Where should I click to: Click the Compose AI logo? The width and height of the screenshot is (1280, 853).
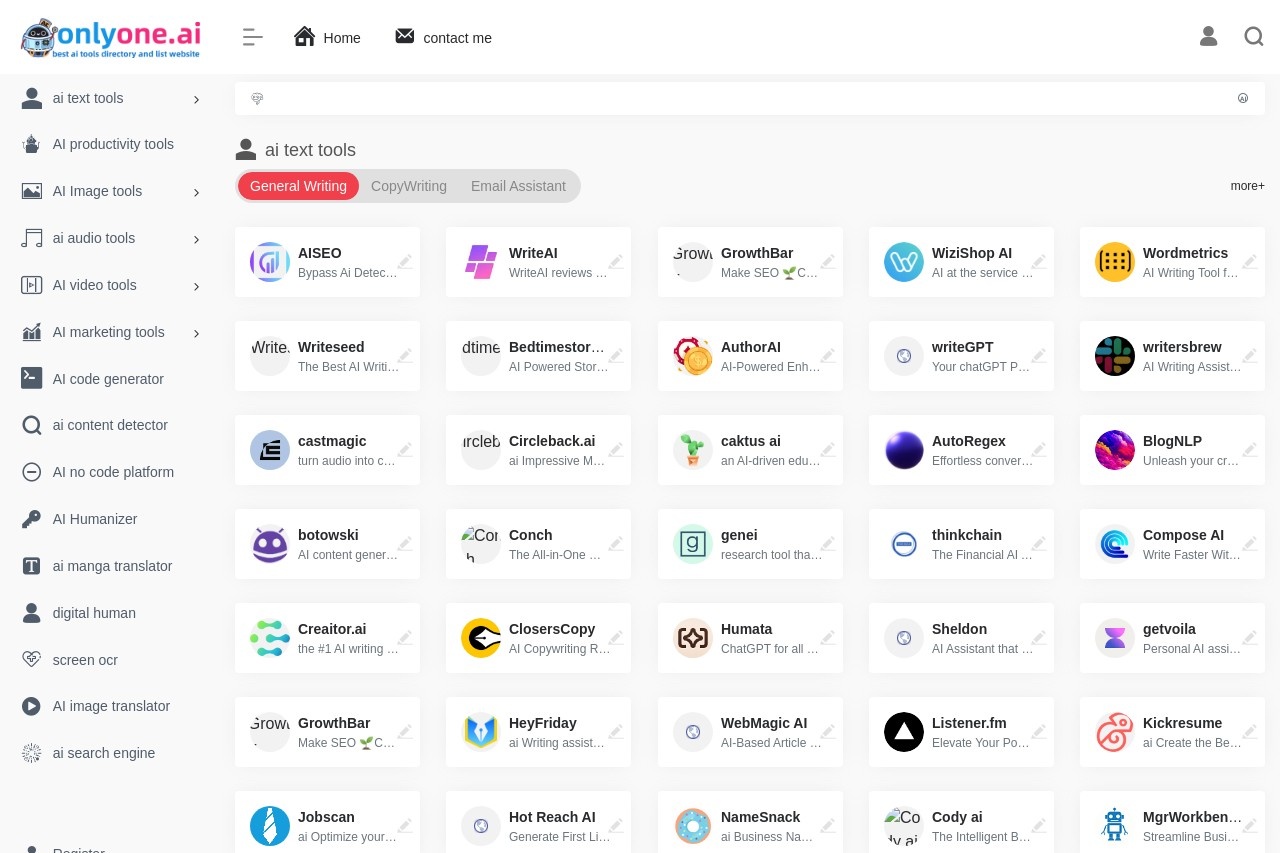point(1115,544)
